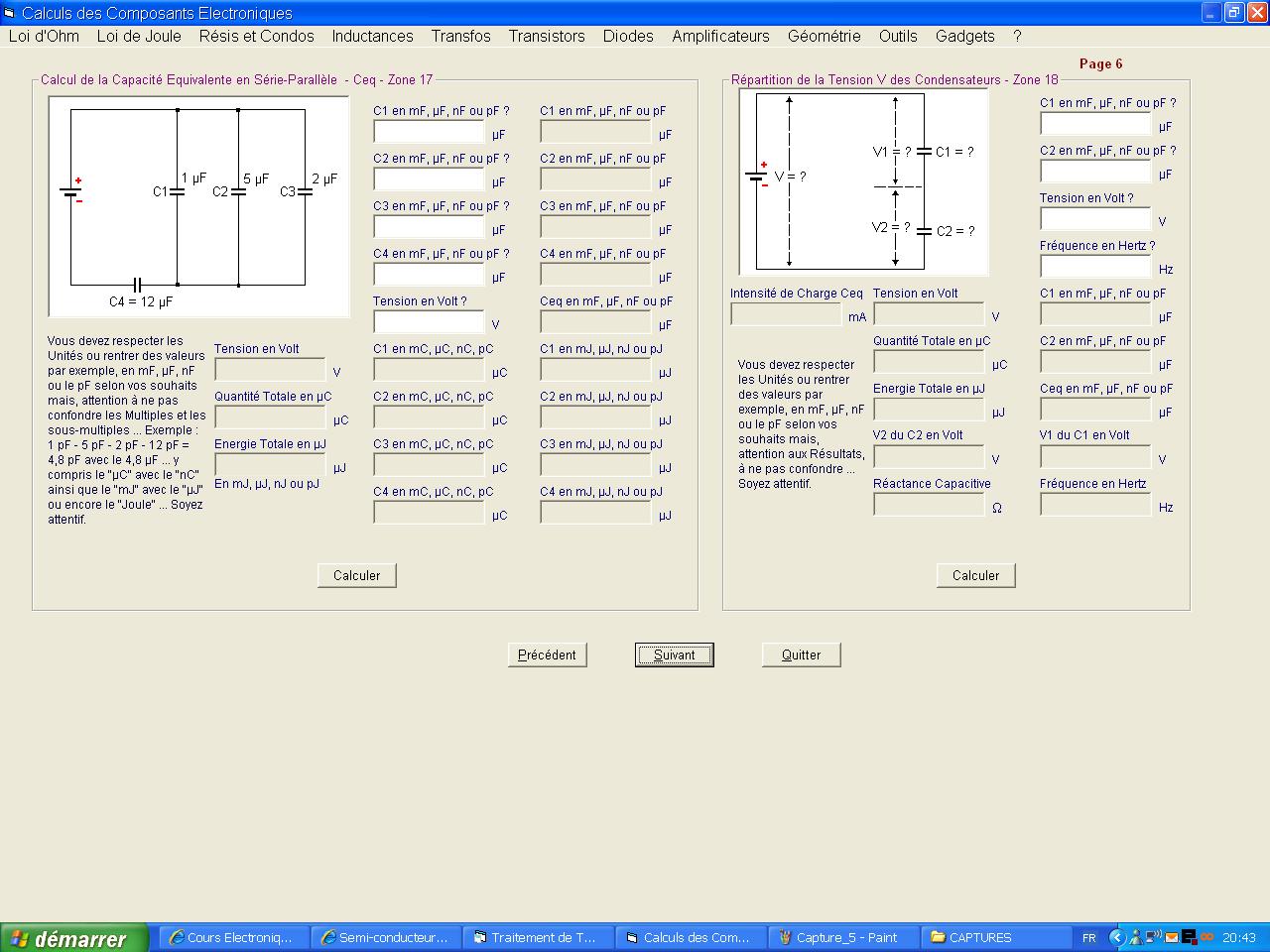This screenshot has width=1270, height=952.
Task: Click 'Réactance Capacitive' result field
Action: 929,505
